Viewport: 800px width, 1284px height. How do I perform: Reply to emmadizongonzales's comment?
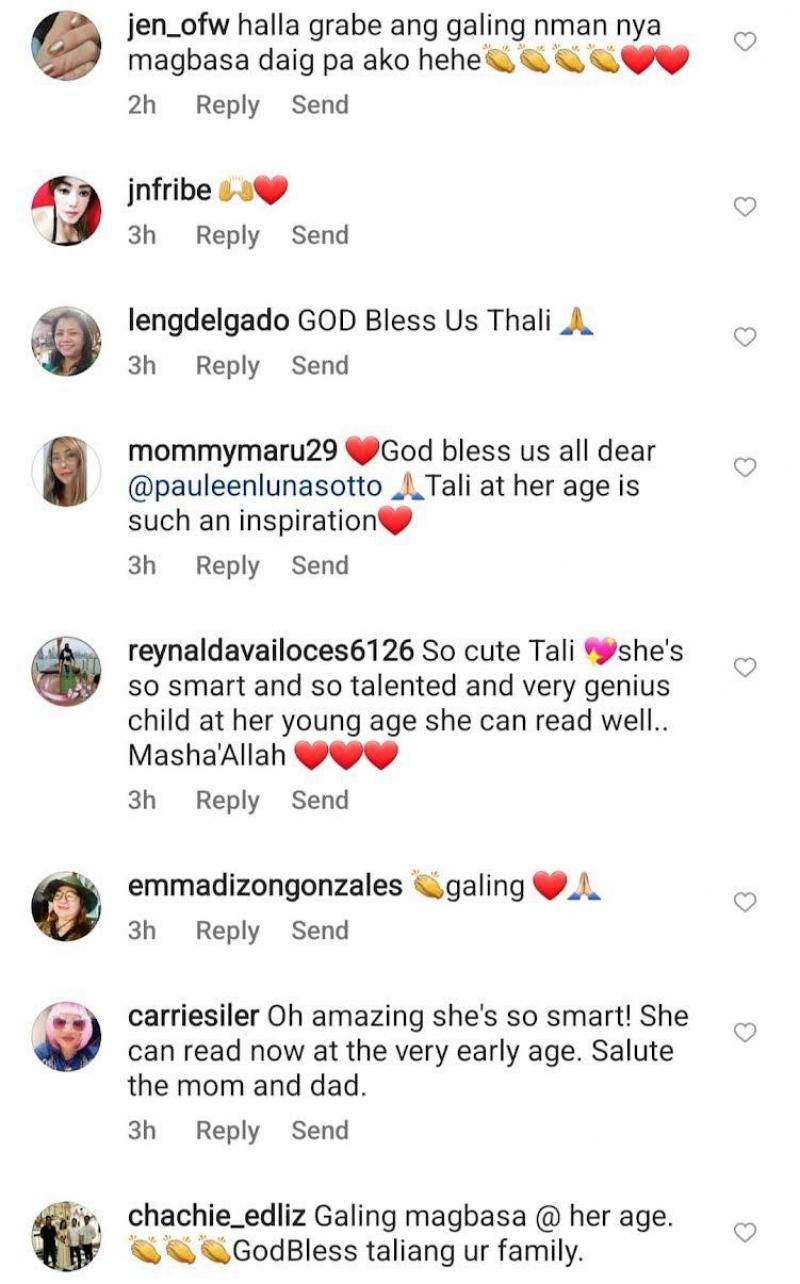tap(227, 931)
